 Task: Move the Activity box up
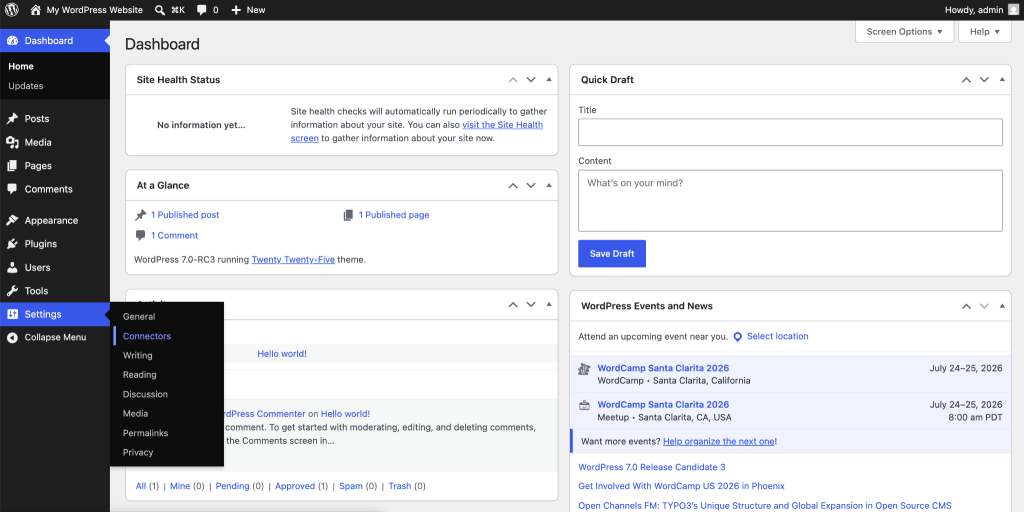click(x=513, y=304)
